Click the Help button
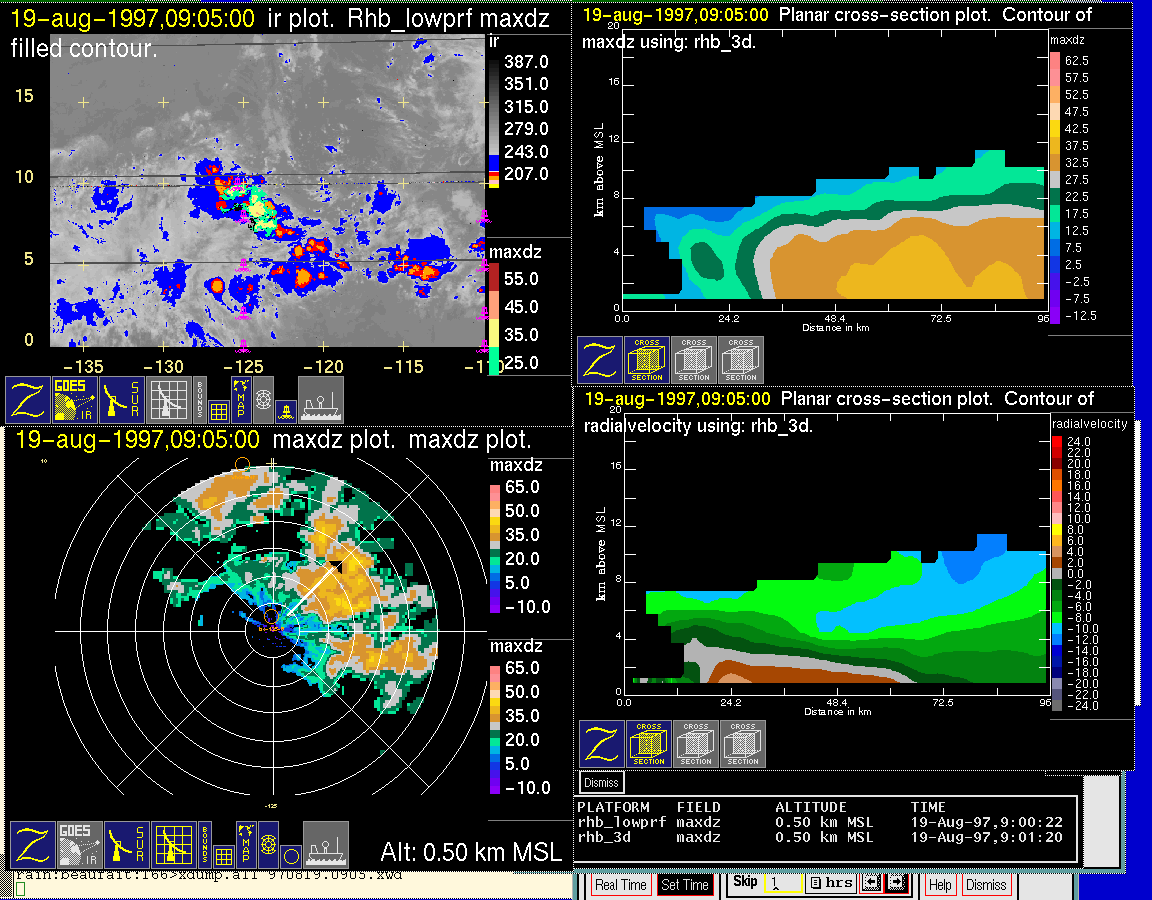The image size is (1152, 900). pos(940,885)
